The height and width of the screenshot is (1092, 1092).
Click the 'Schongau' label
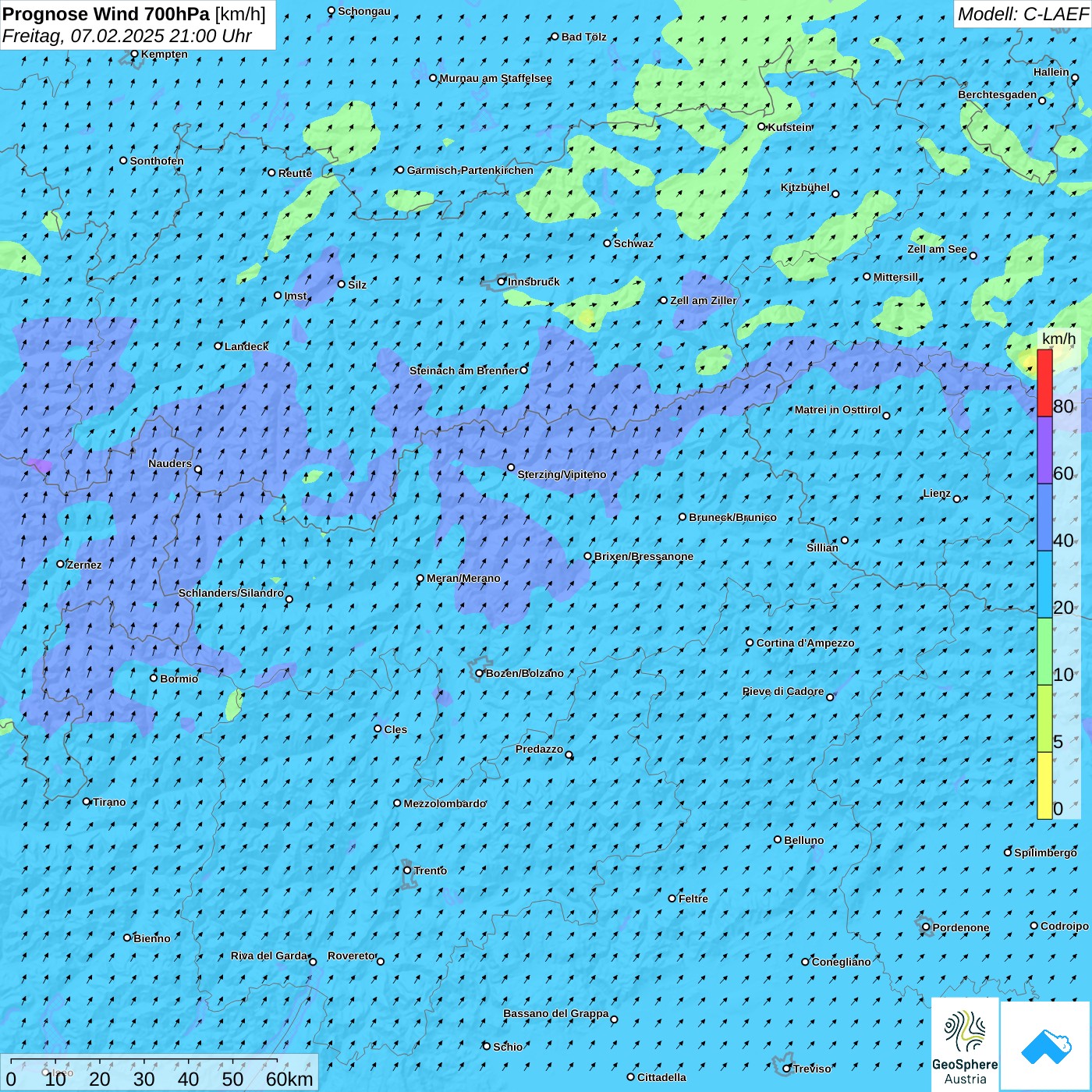364,11
